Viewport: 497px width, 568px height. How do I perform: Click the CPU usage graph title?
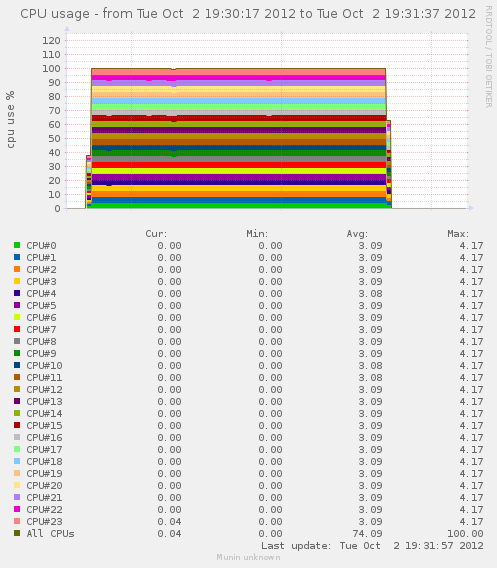click(248, 14)
